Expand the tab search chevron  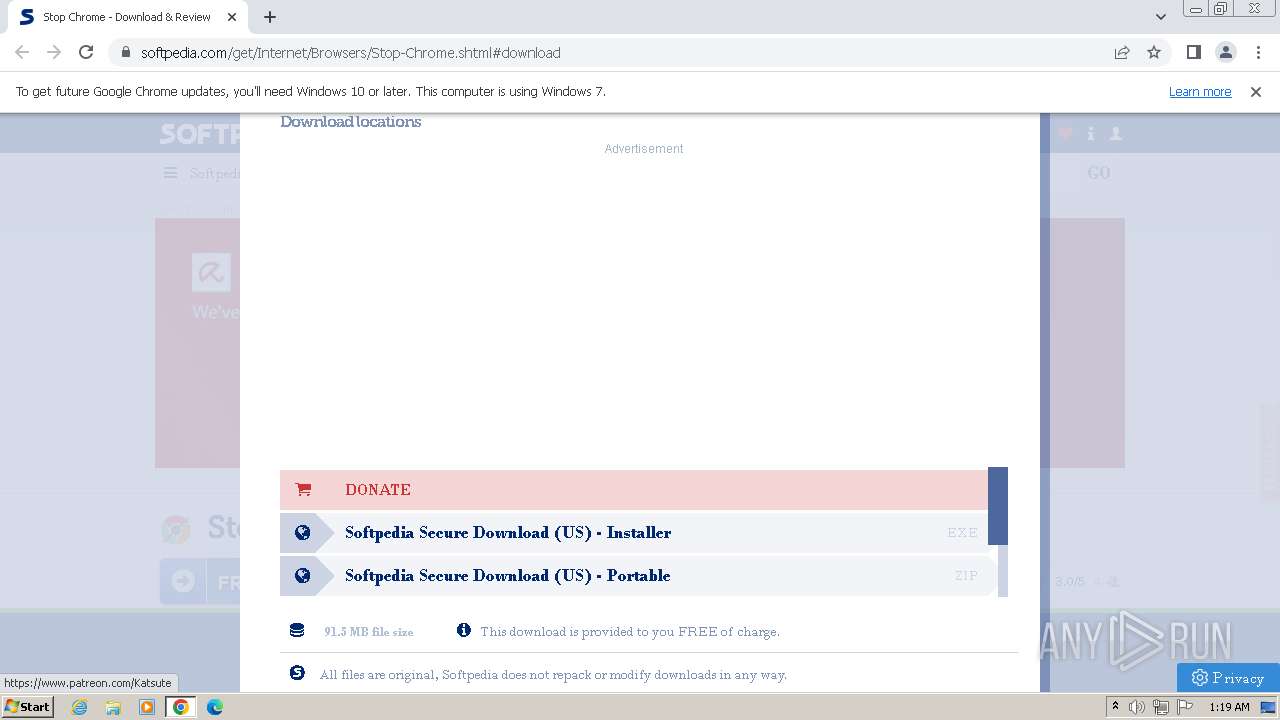[x=1161, y=17]
